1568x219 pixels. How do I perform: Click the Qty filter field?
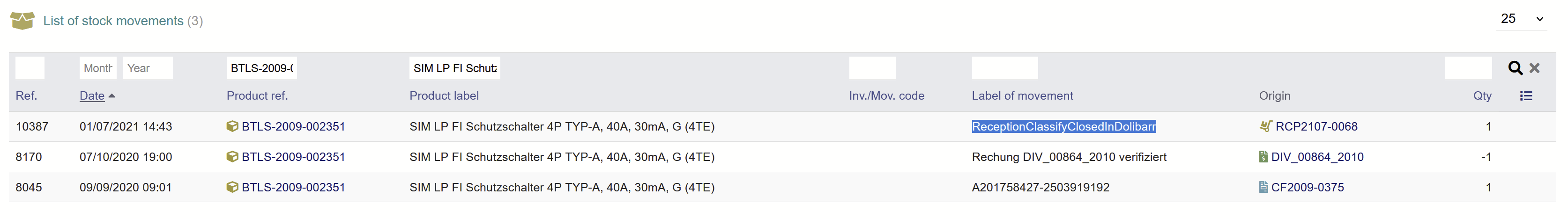click(1468, 68)
